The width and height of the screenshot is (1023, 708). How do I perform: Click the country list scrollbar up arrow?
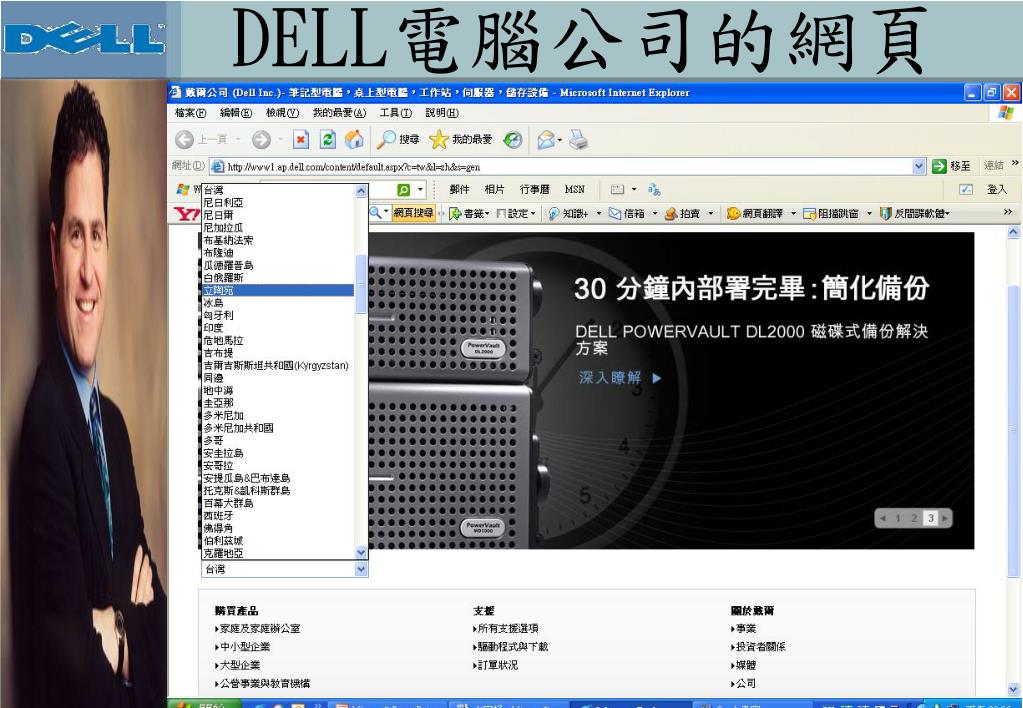tap(361, 191)
